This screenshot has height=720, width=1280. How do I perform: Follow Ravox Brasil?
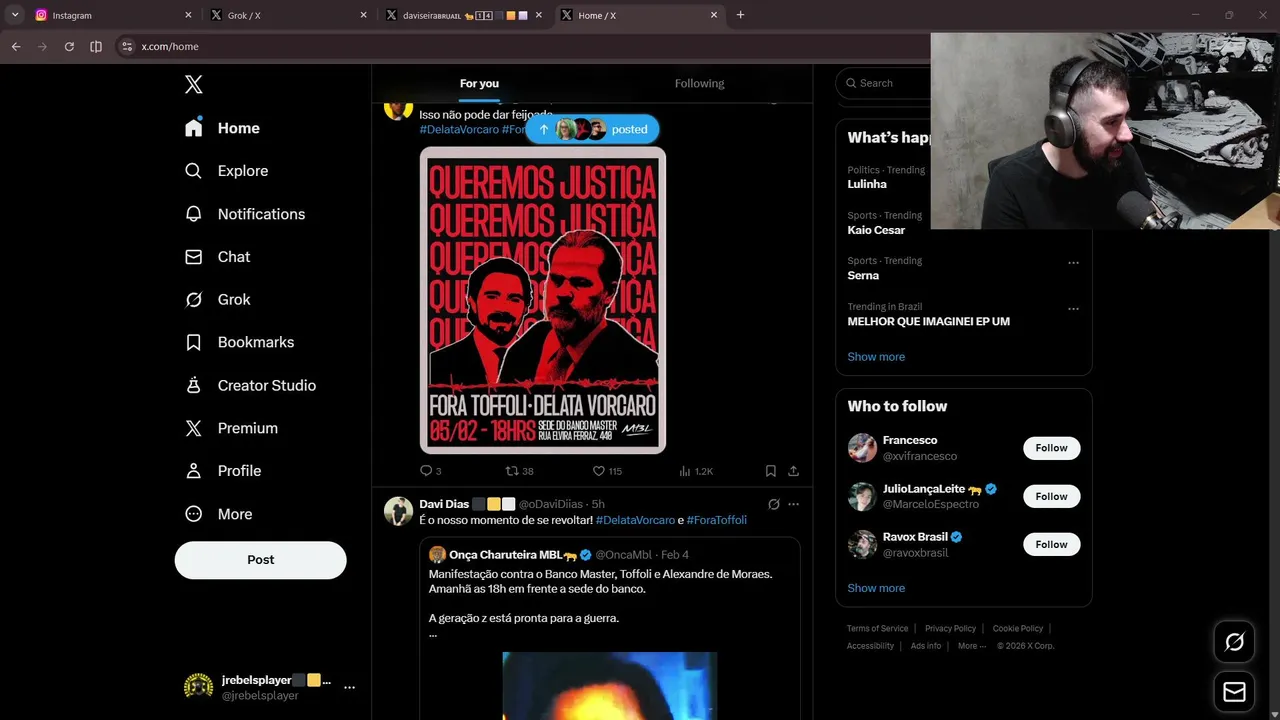1051,544
